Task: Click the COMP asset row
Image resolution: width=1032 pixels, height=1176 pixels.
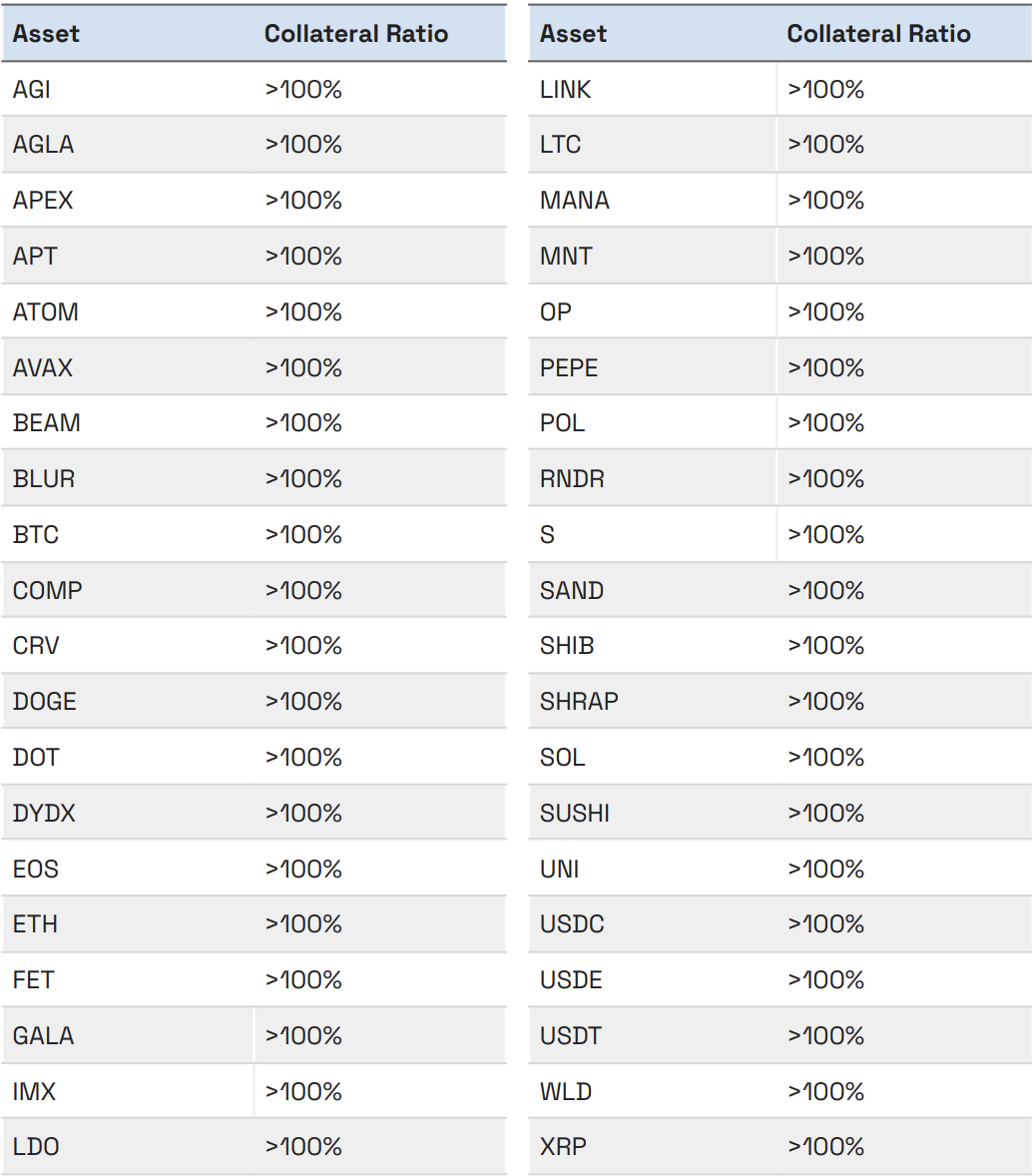Action: point(48,591)
